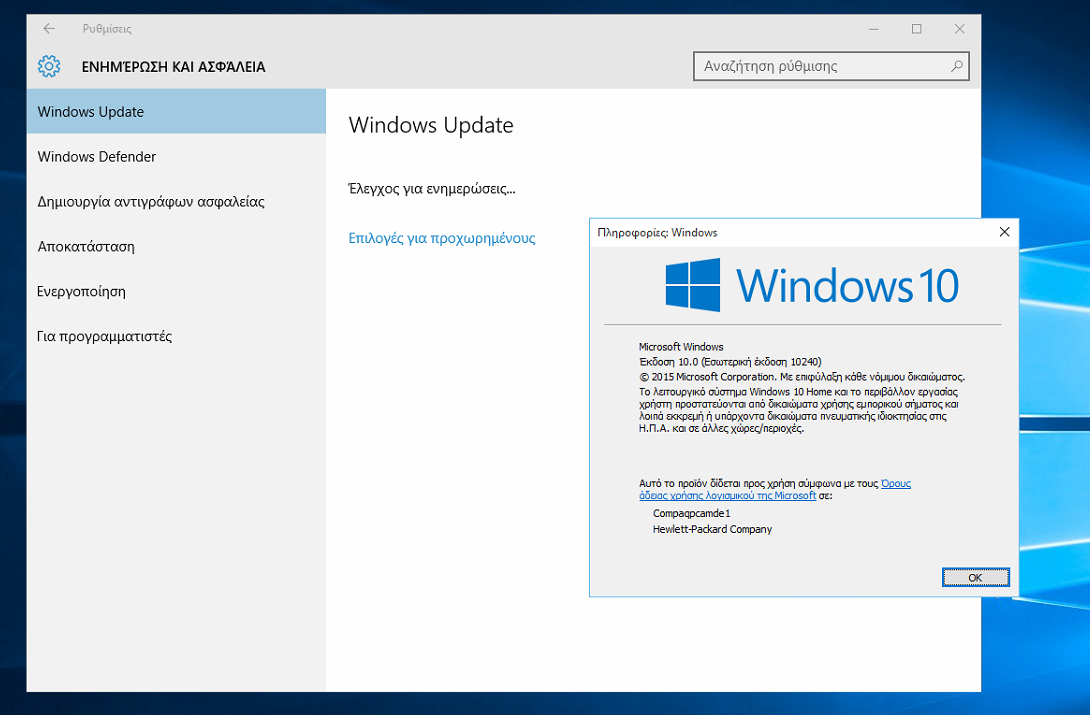
Task: Close the Πληροφορίες: Windows dialog
Action: coord(1004,232)
